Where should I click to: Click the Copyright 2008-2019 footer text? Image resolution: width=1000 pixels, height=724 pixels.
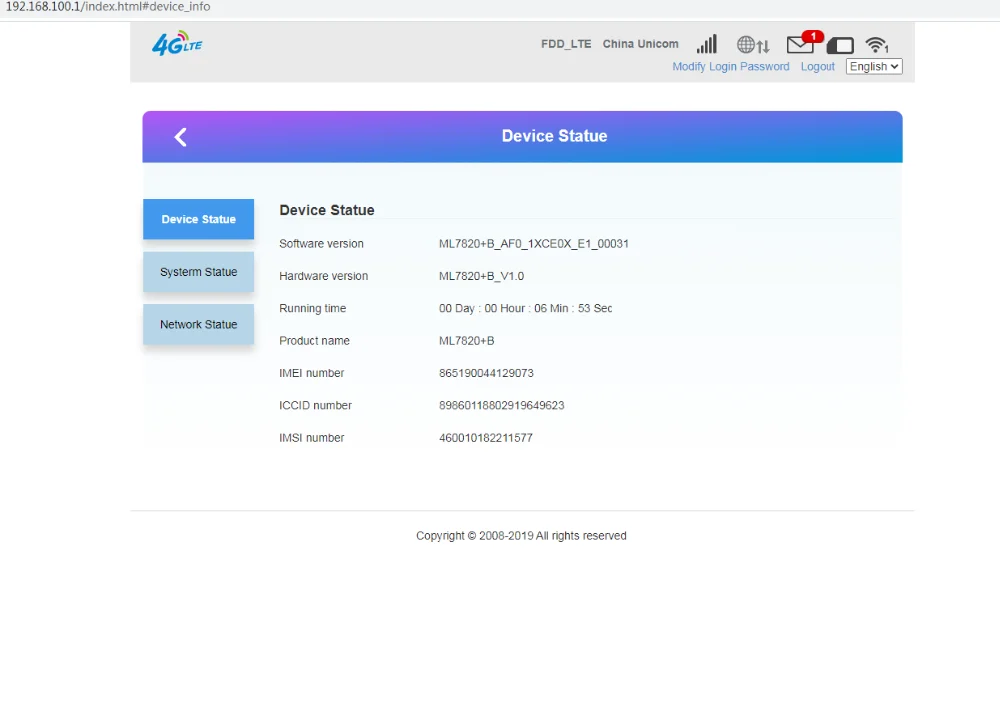[521, 536]
